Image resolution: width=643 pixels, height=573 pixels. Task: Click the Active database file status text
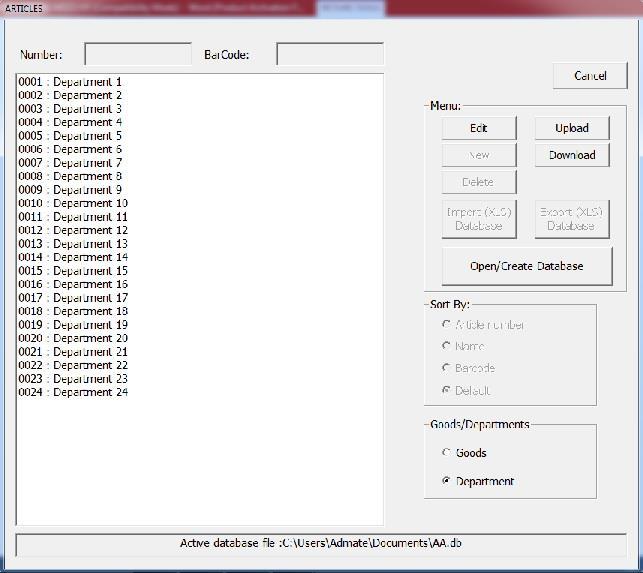pyautogui.click(x=321, y=543)
